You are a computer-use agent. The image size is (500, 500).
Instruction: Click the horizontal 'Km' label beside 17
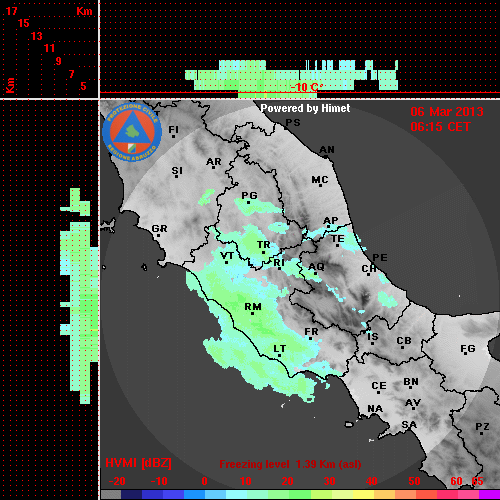84,11
